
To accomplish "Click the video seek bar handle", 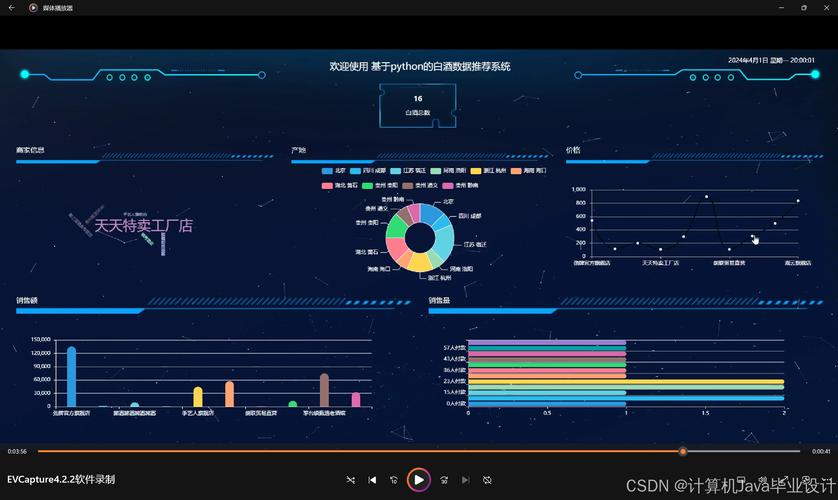I will pyautogui.click(x=683, y=451).
